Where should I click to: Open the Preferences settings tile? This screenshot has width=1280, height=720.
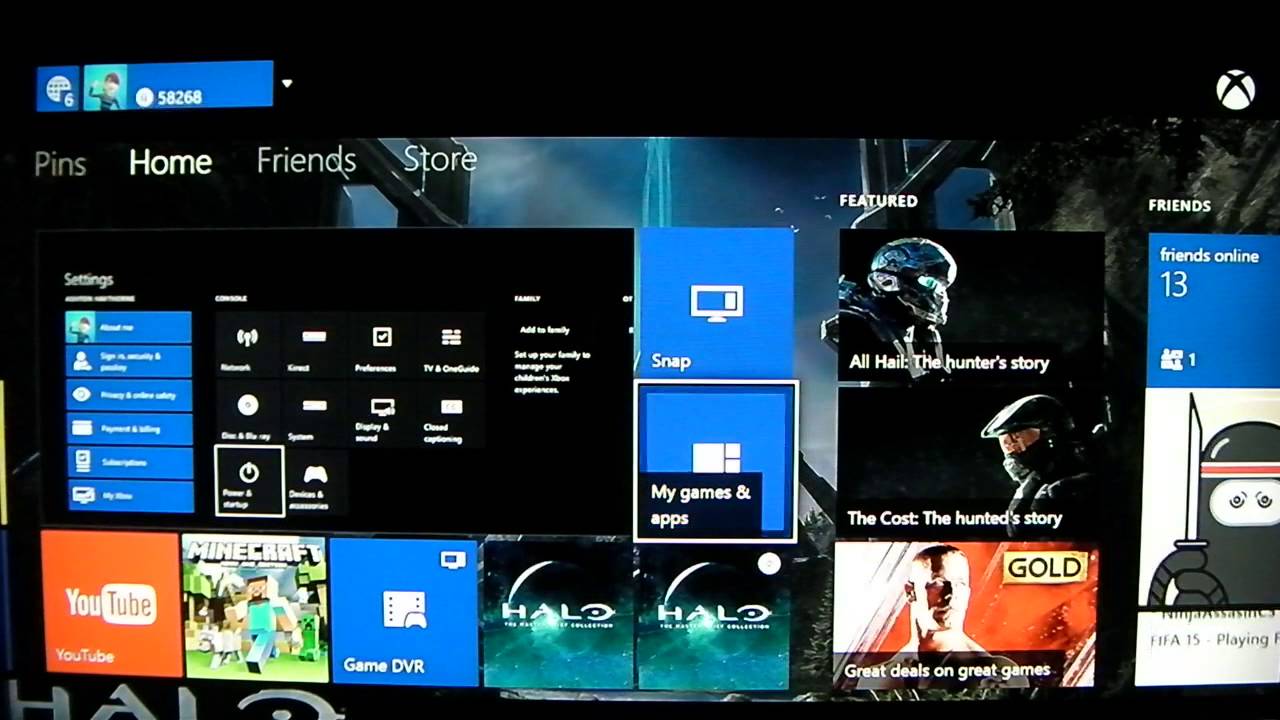click(x=382, y=345)
